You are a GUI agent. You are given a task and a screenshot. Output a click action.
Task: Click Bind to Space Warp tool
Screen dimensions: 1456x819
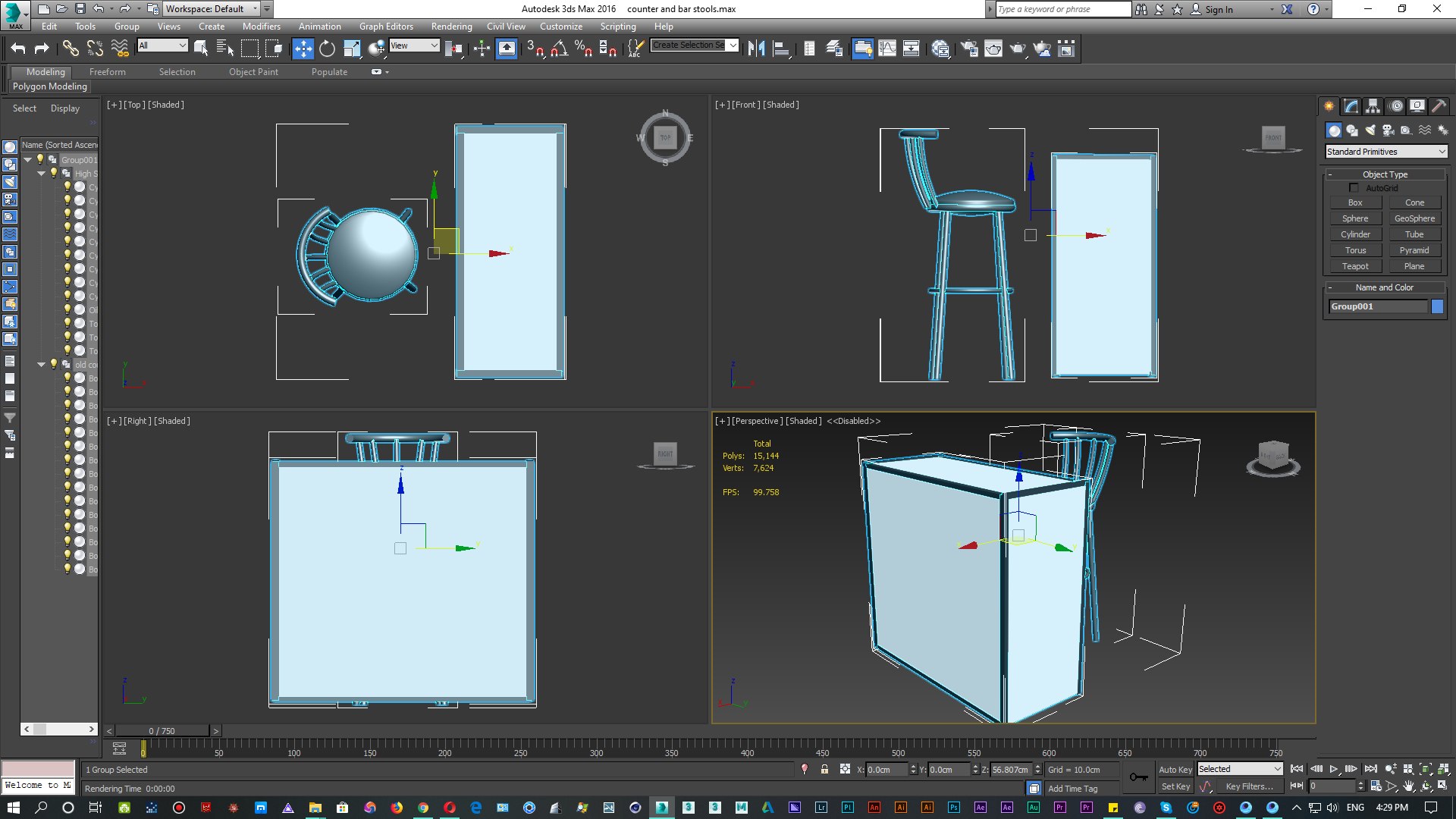point(120,49)
